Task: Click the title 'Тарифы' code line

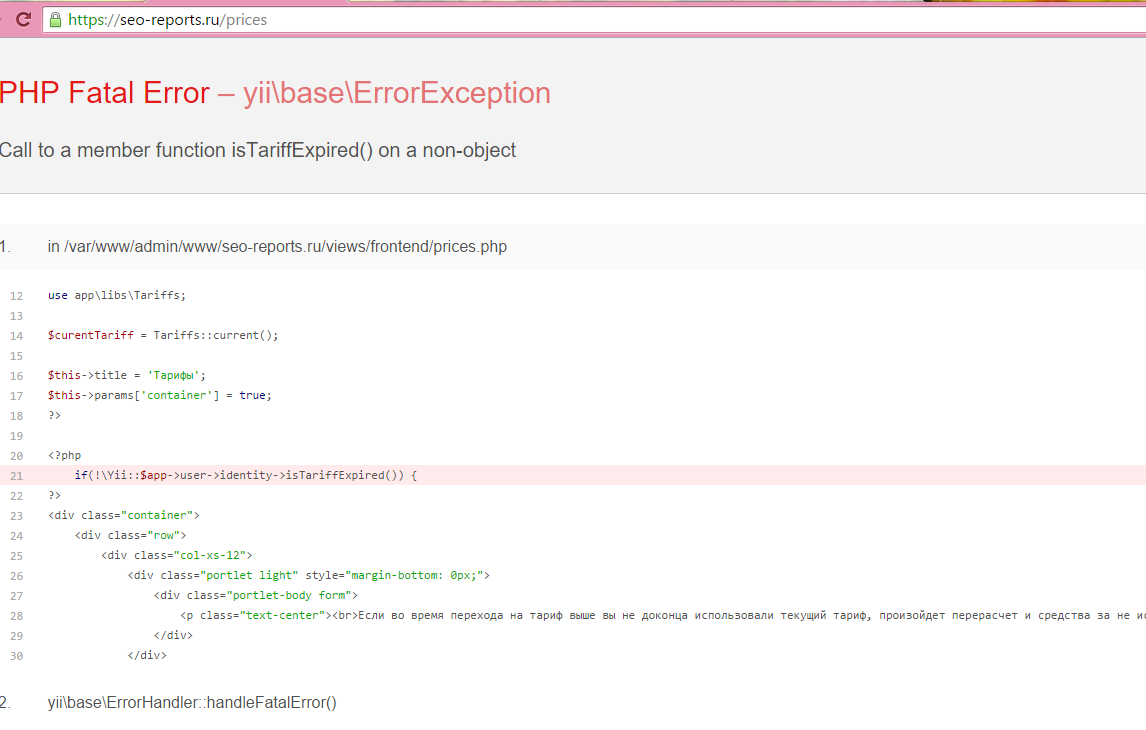Action: tap(126, 375)
